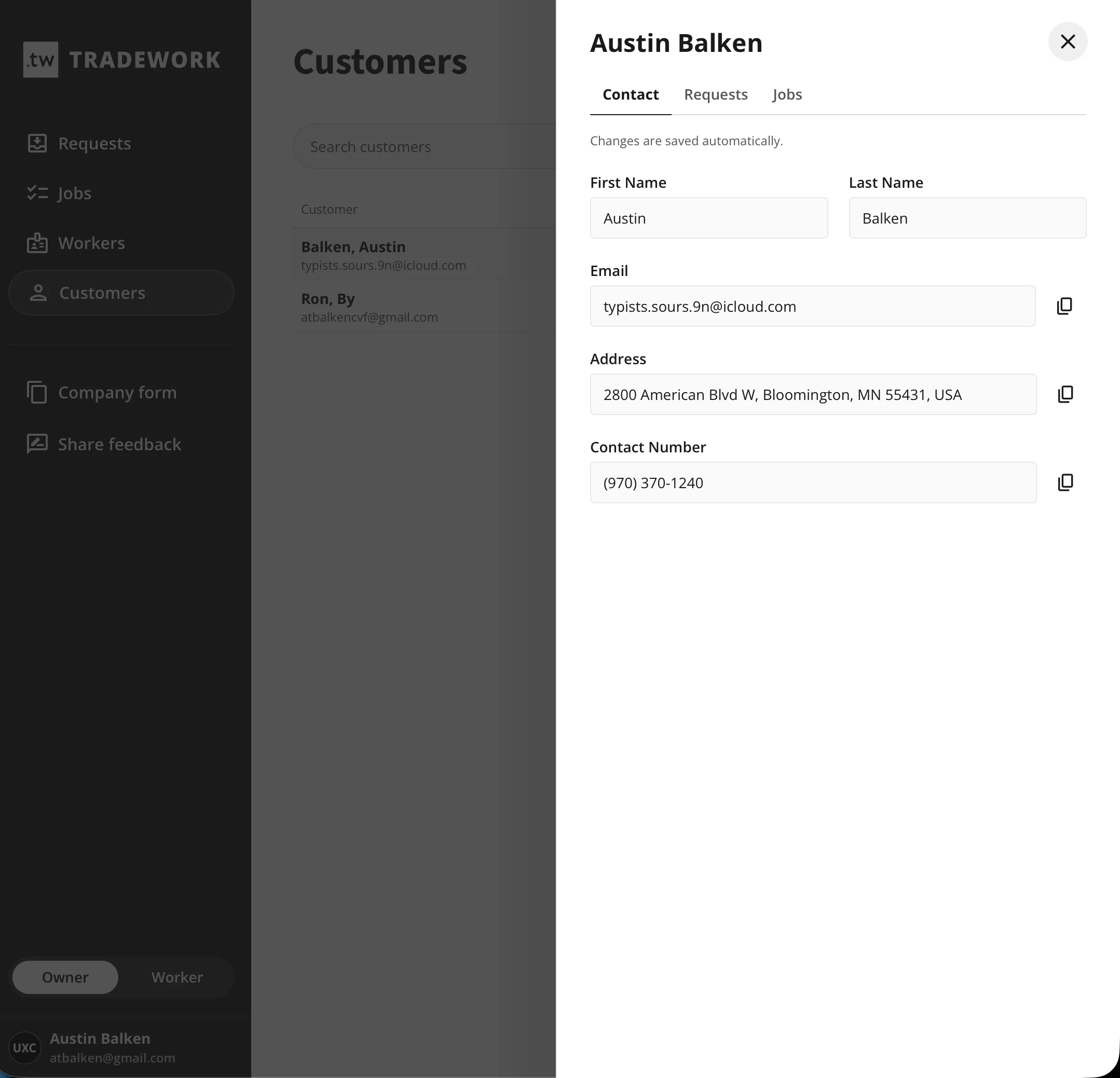Open Share feedback link
The image size is (1120, 1078).
click(x=121, y=444)
